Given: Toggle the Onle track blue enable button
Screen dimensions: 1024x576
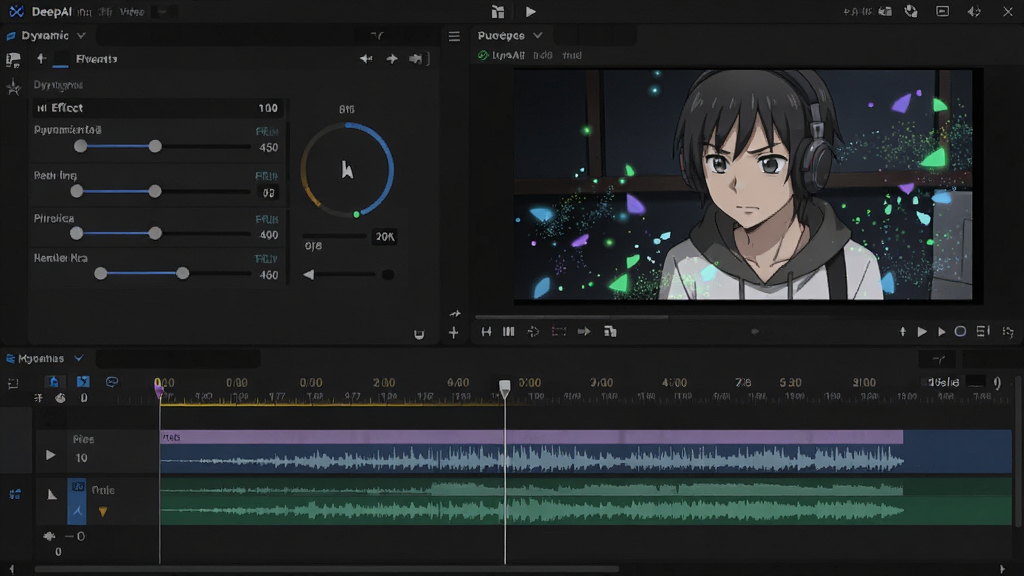Looking at the screenshot, I should point(77,501).
